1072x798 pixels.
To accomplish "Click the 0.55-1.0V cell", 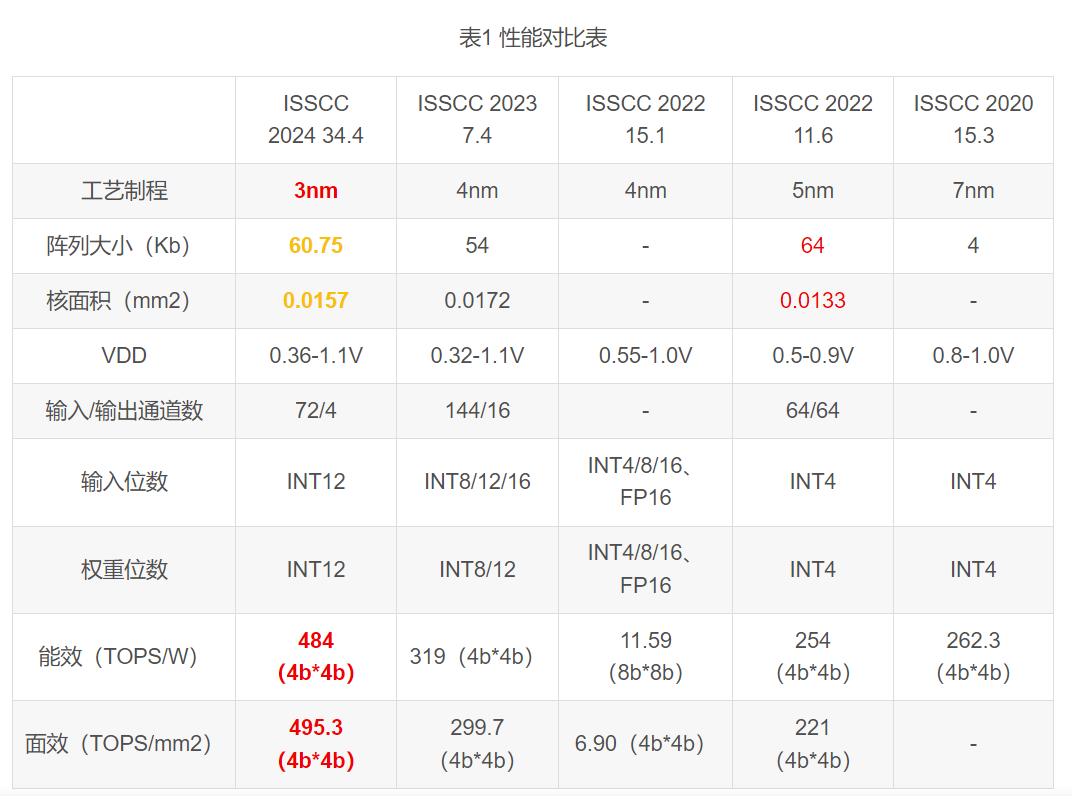I will pos(645,356).
